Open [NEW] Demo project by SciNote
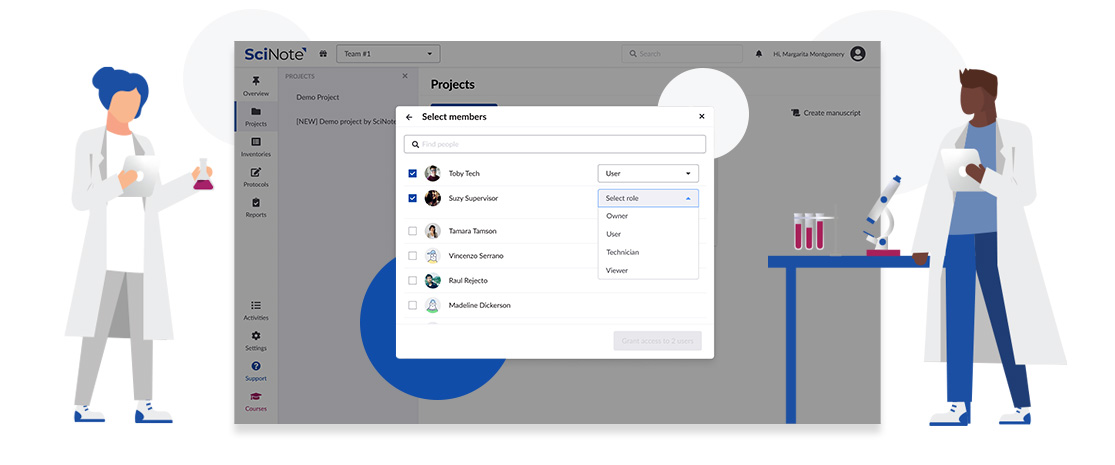The height and width of the screenshot is (465, 1115). (346, 122)
